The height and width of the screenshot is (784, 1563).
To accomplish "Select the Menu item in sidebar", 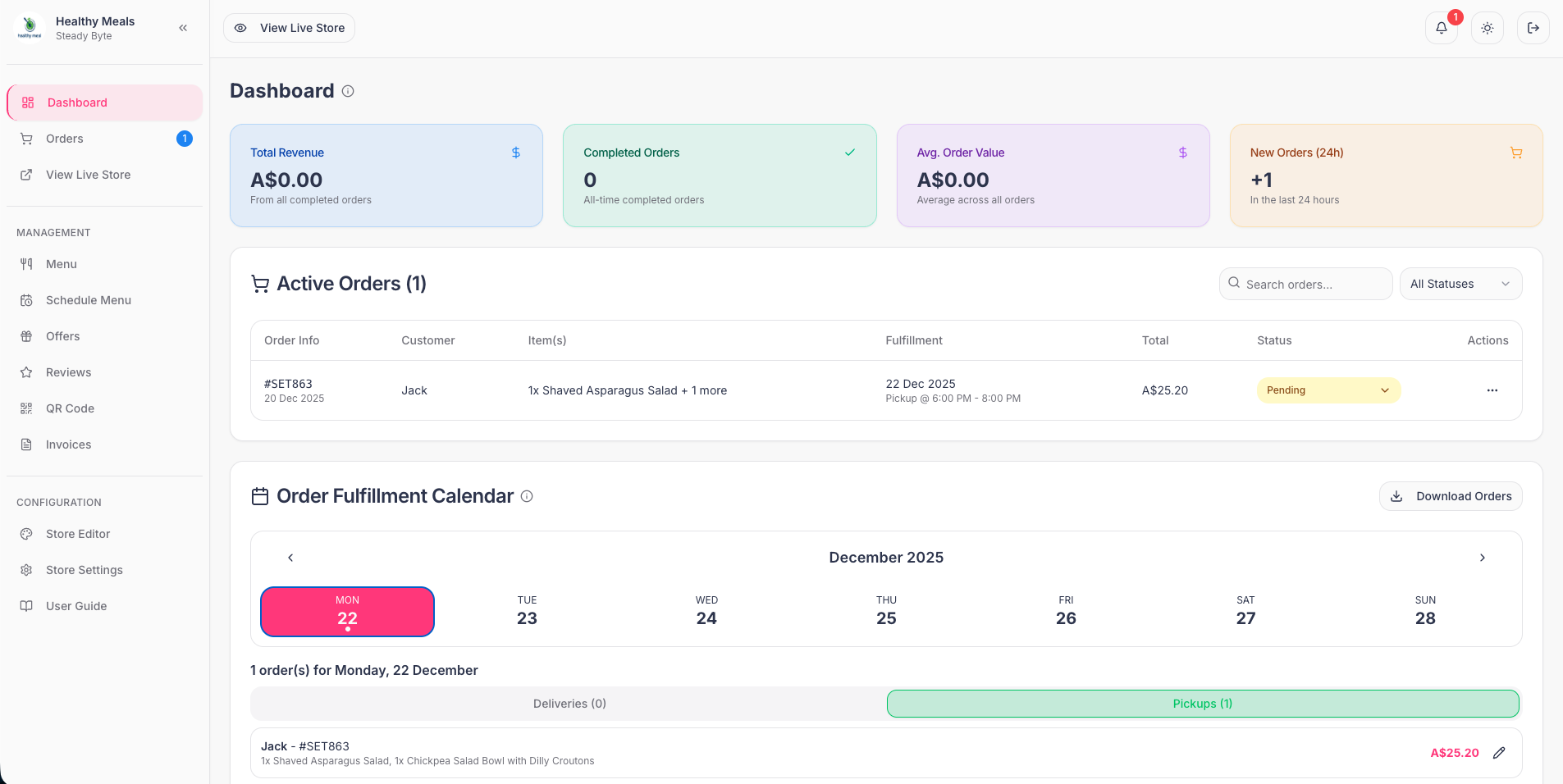I will (x=62, y=263).
